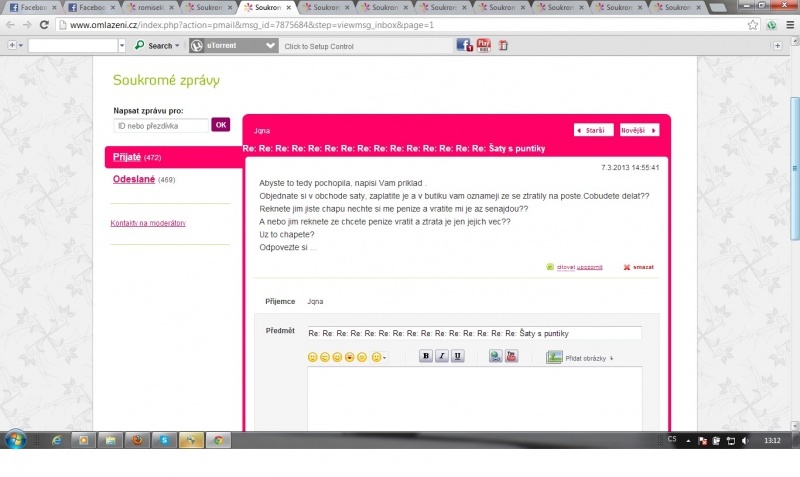This screenshot has height=477, width=800.
Task: Toggle bold formatting in the message editor
Action: (425, 356)
